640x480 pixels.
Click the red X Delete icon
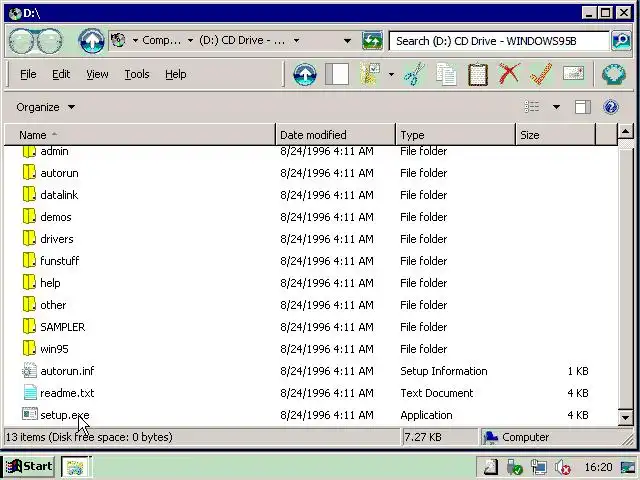tap(509, 74)
